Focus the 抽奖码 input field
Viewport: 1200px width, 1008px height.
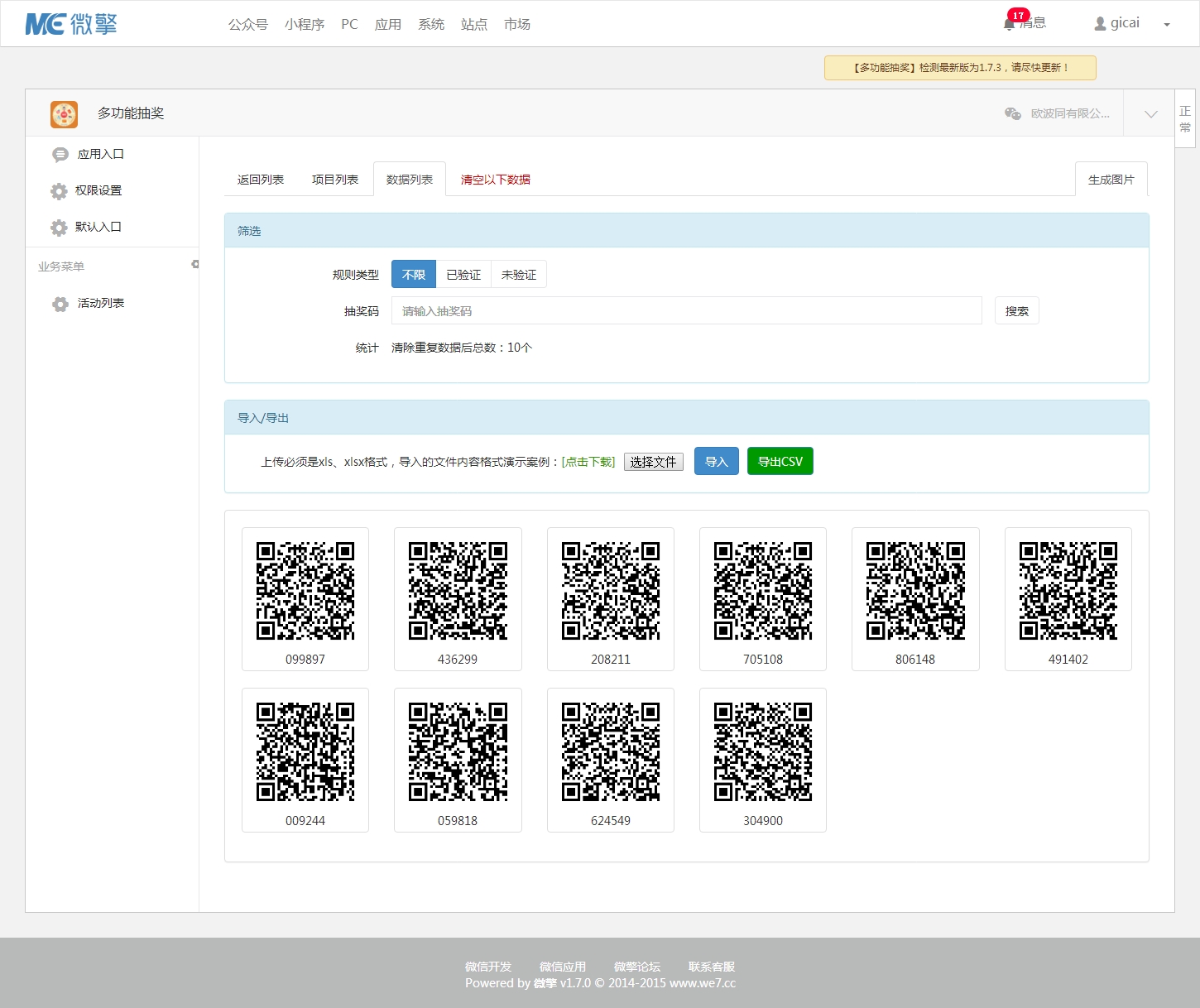coord(687,311)
